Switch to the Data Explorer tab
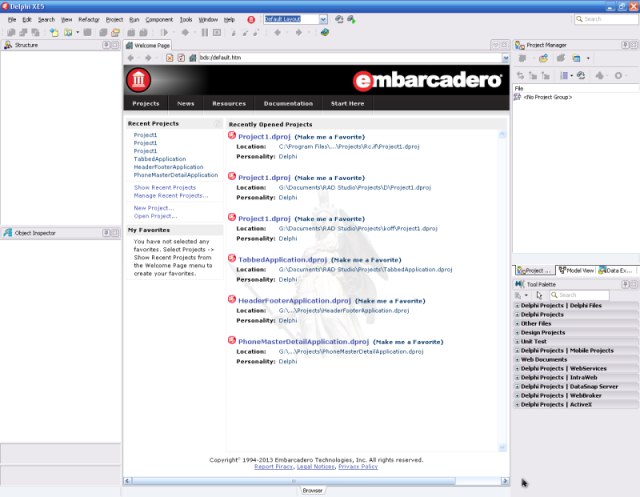 pos(616,270)
